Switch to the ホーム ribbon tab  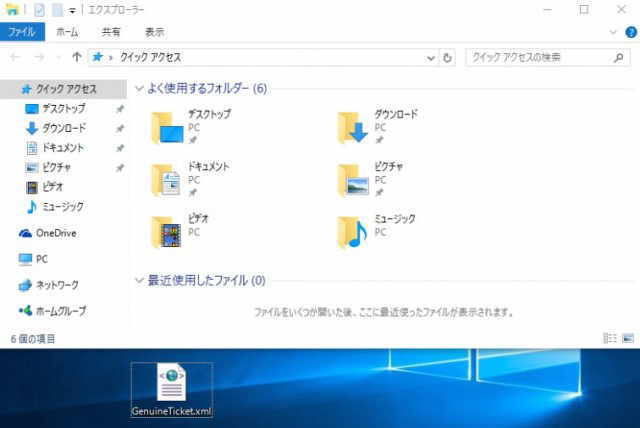coord(67,32)
